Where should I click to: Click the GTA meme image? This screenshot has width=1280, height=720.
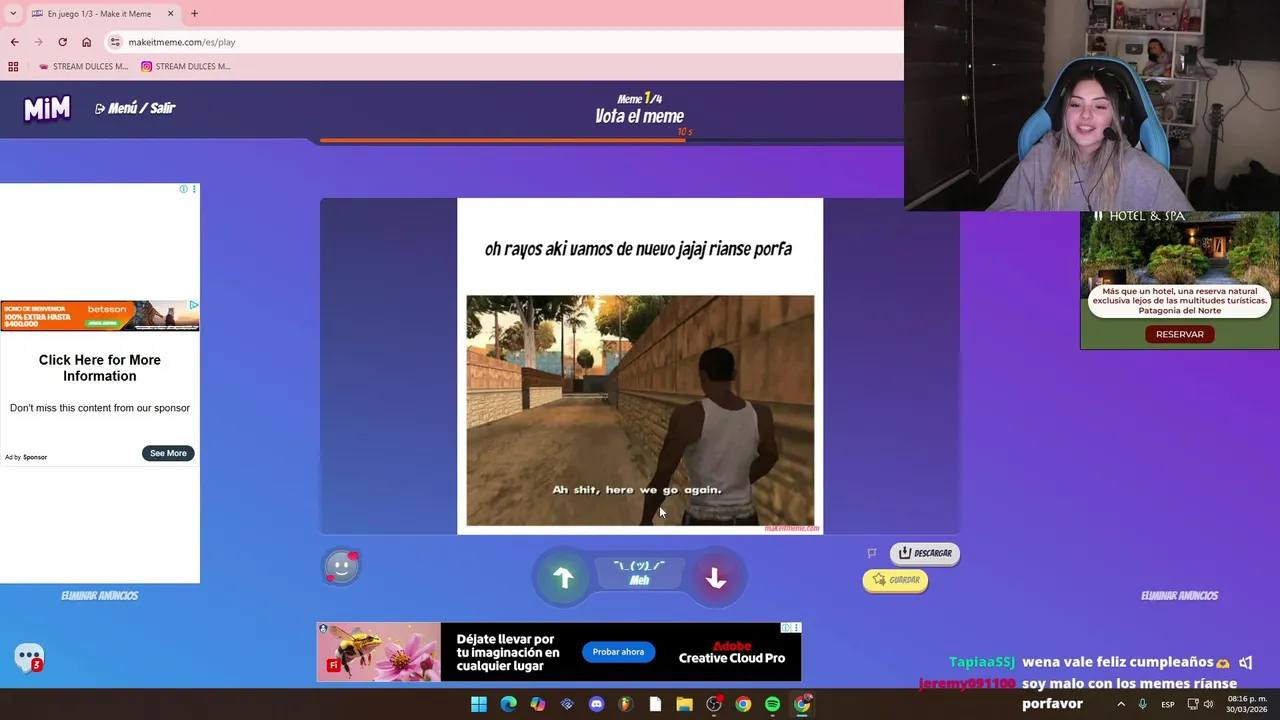point(640,410)
